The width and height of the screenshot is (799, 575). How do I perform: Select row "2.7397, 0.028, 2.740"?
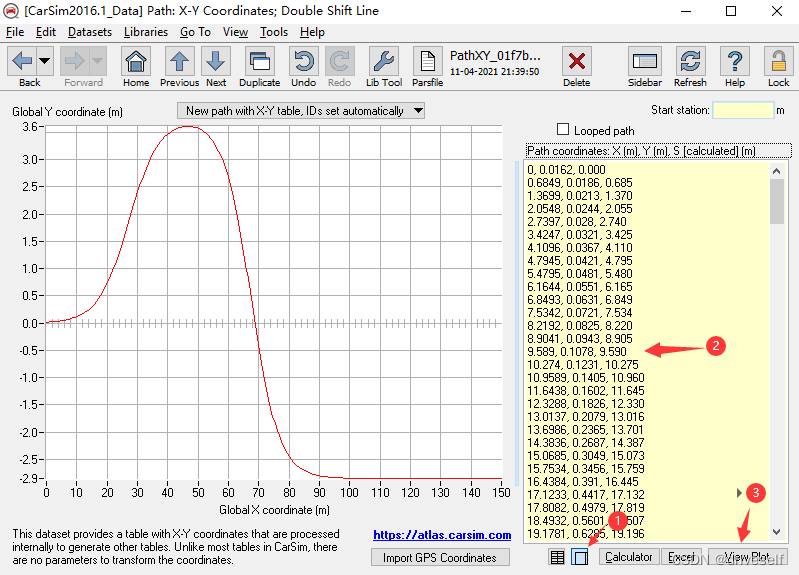click(x=576, y=222)
